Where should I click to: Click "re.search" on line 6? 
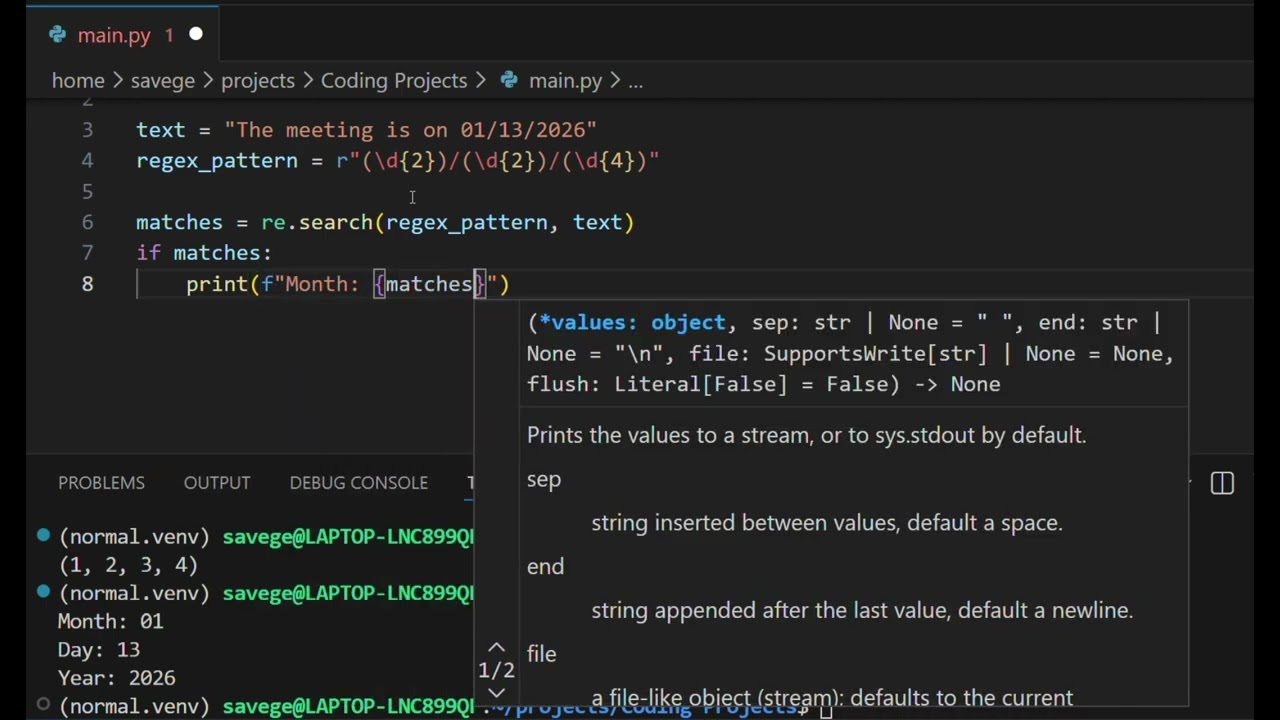(x=318, y=222)
